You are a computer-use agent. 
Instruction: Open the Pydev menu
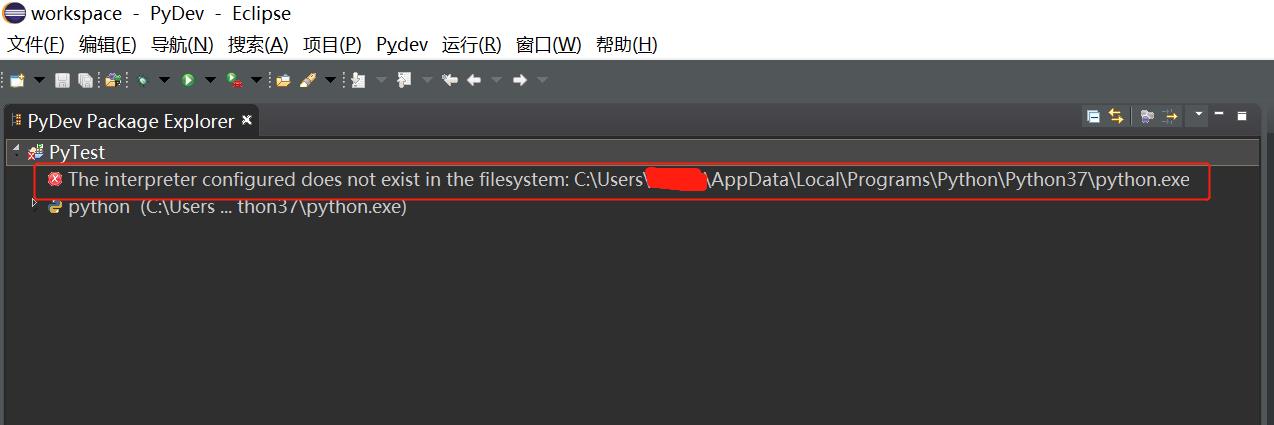coord(402,45)
